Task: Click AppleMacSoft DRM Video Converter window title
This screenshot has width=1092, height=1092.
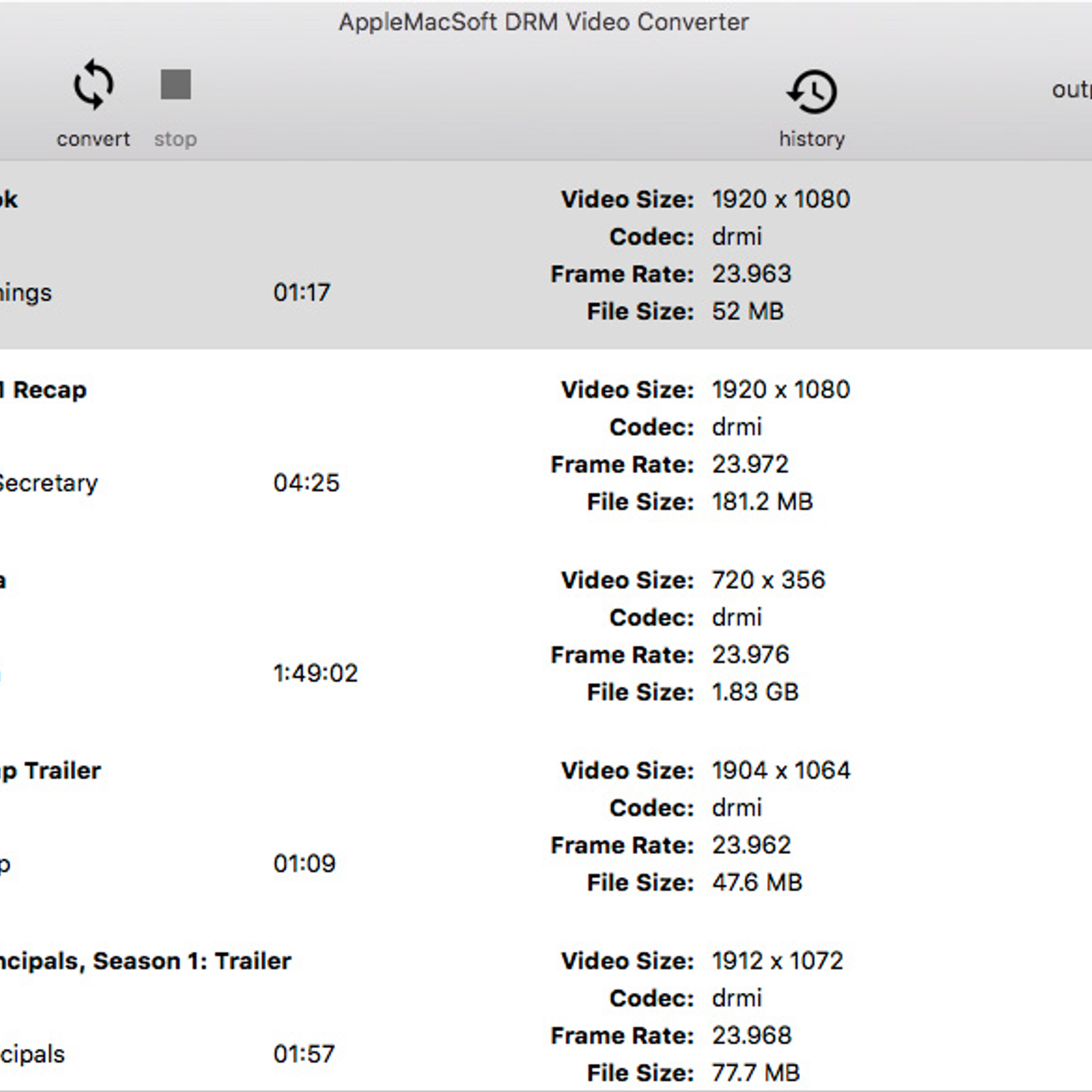Action: tap(544, 23)
